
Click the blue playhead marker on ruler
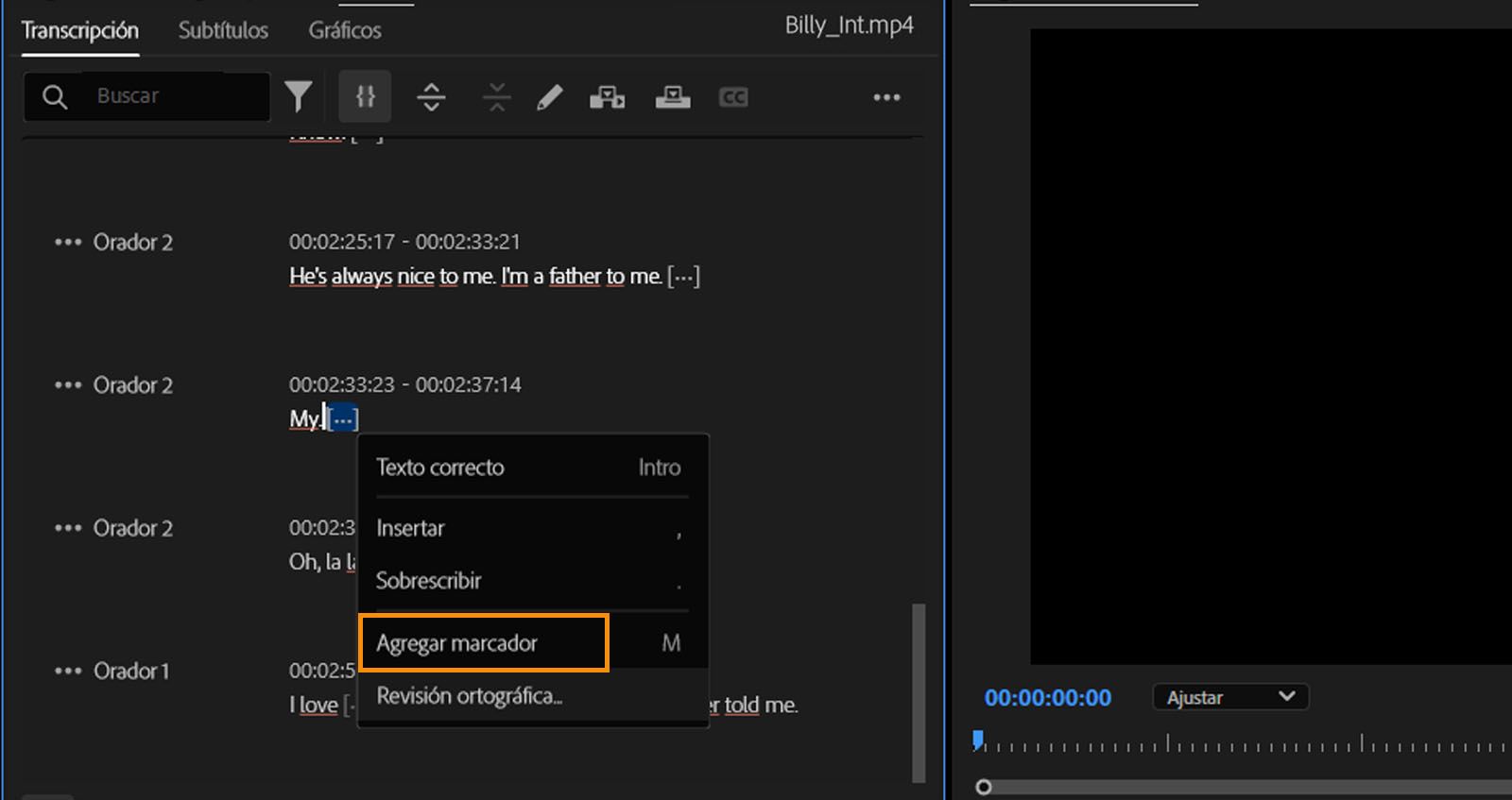tap(978, 740)
